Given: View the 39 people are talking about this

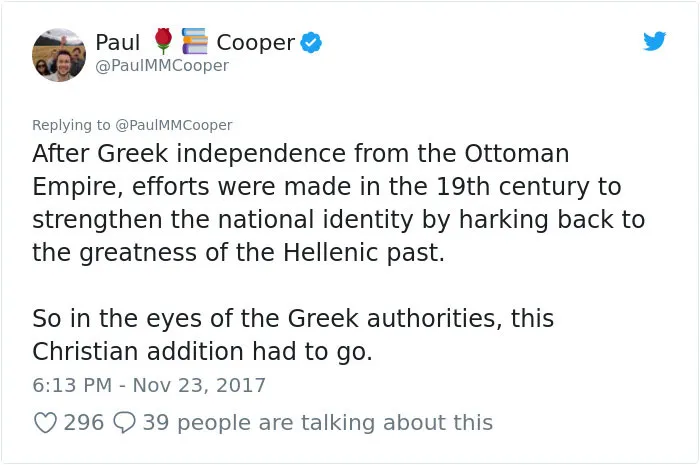Looking at the screenshot, I should 317,422.
